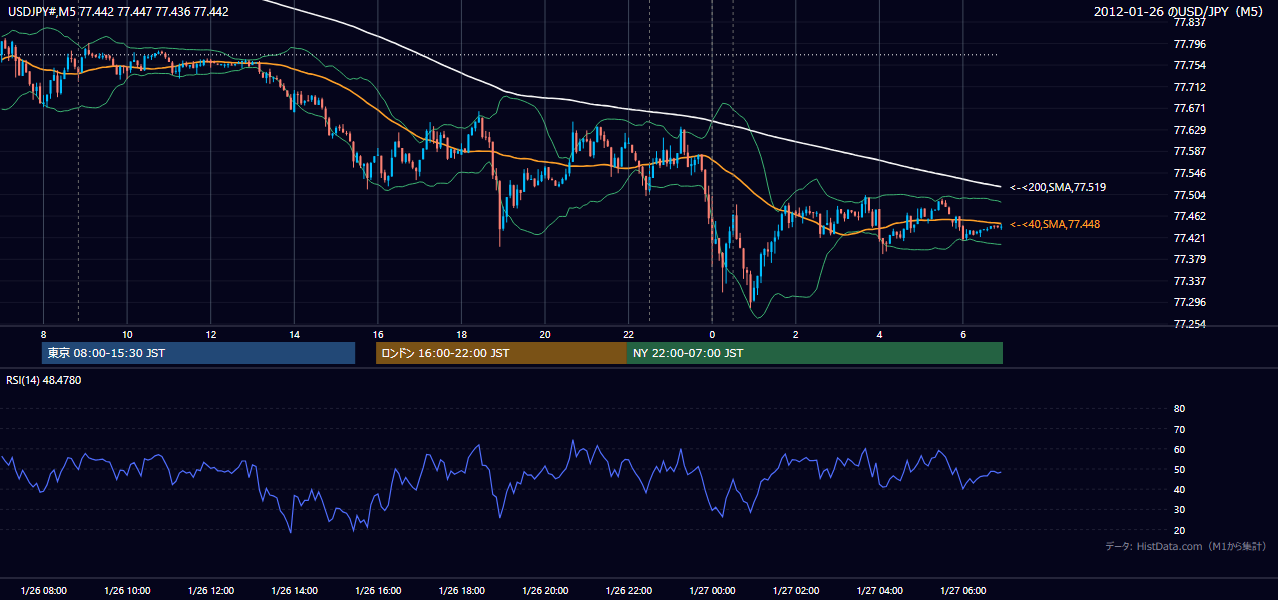Viewport: 1278px width, 600px height.
Task: Click the 77.671 price axis label
Action: [x=1189, y=108]
